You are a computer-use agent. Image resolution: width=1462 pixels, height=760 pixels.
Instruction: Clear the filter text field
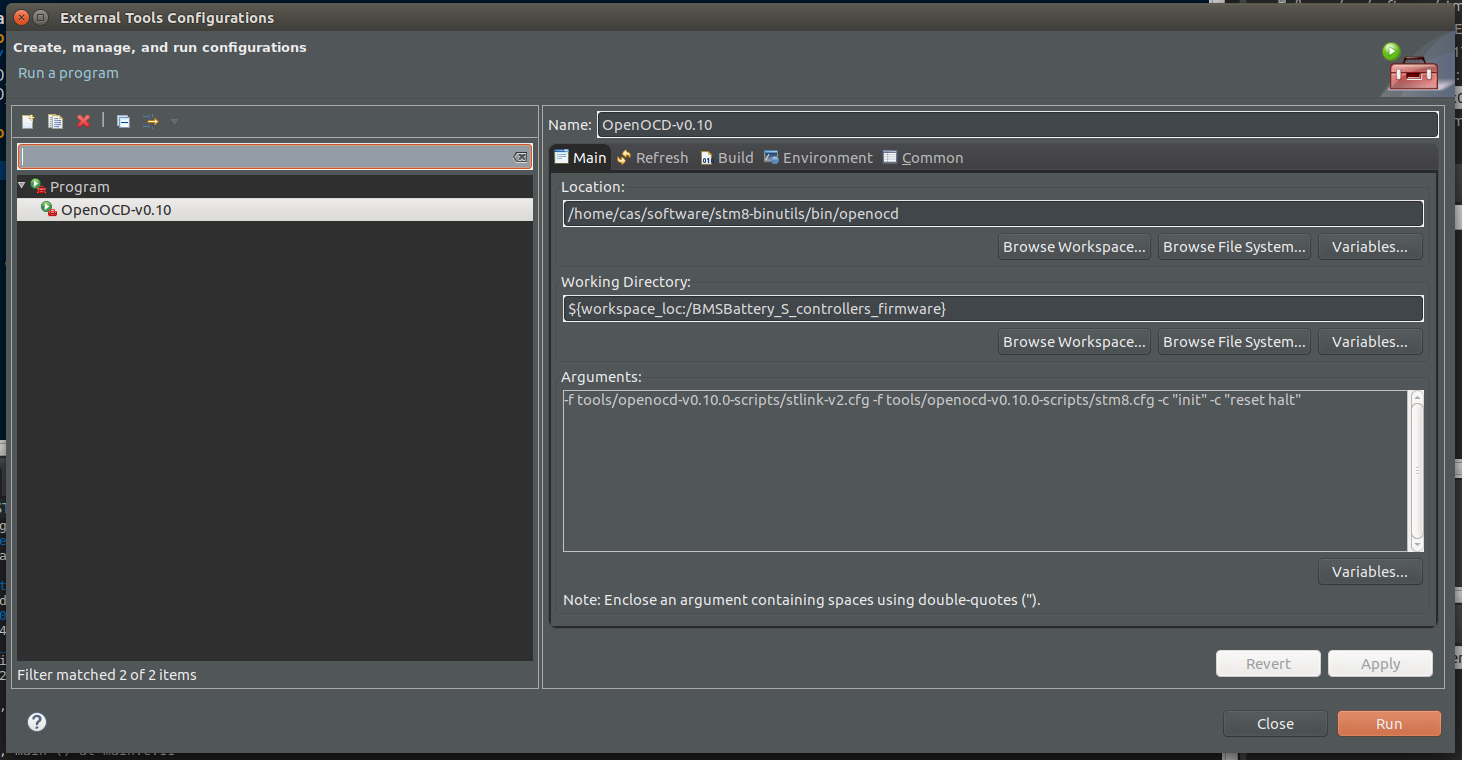click(x=520, y=157)
